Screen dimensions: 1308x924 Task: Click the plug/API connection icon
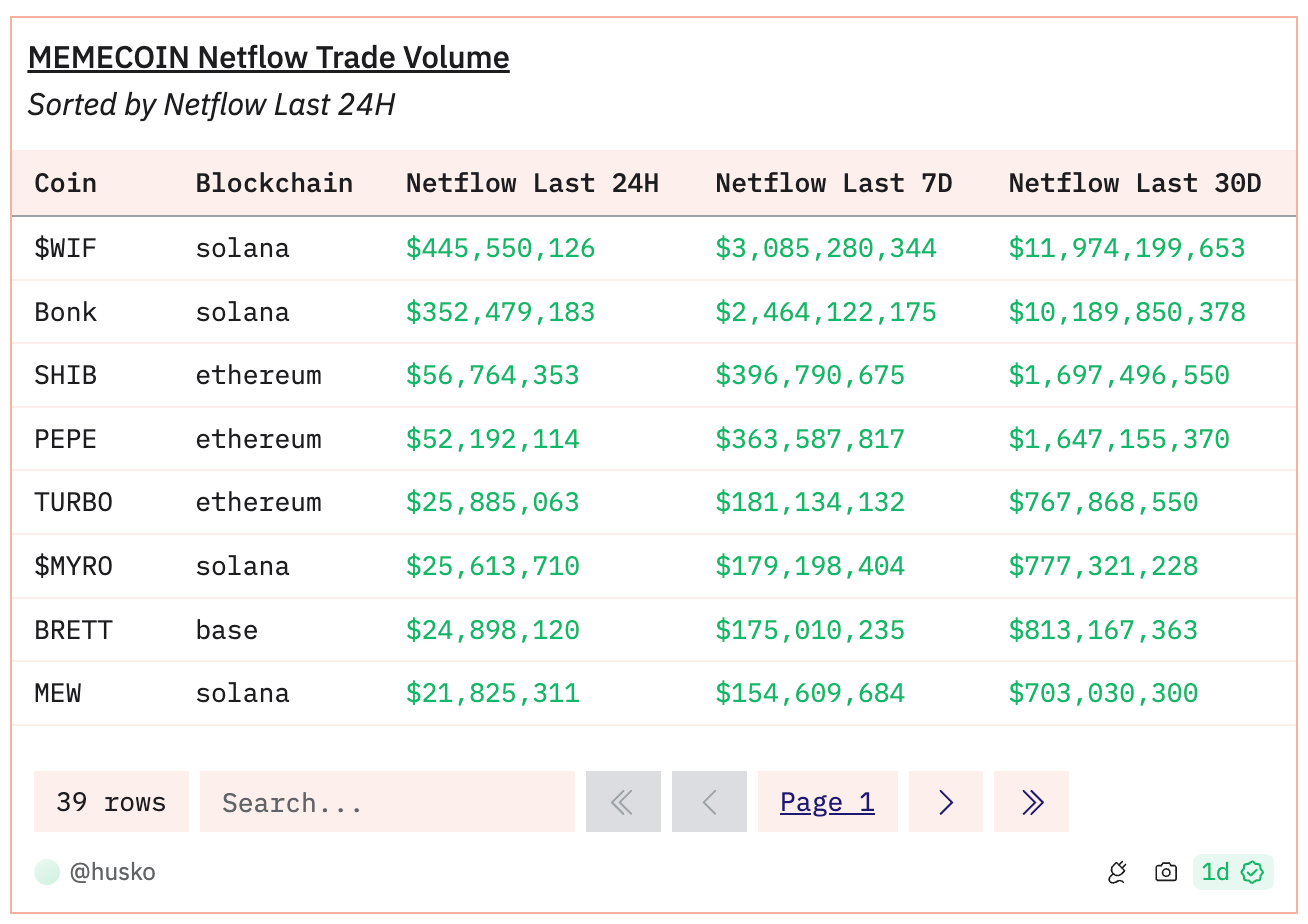(x=1117, y=872)
